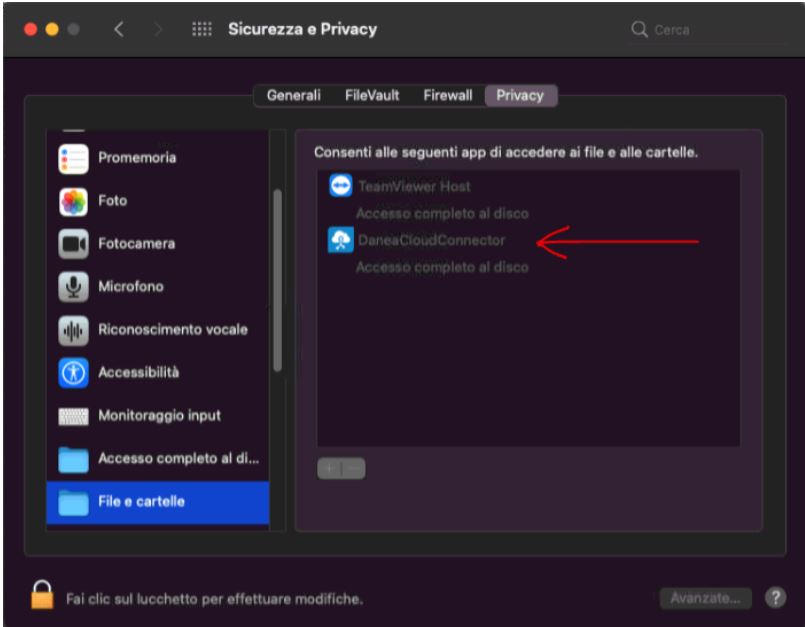The height and width of the screenshot is (627, 805).
Task: Click the Cerca search field
Action: pos(706,30)
